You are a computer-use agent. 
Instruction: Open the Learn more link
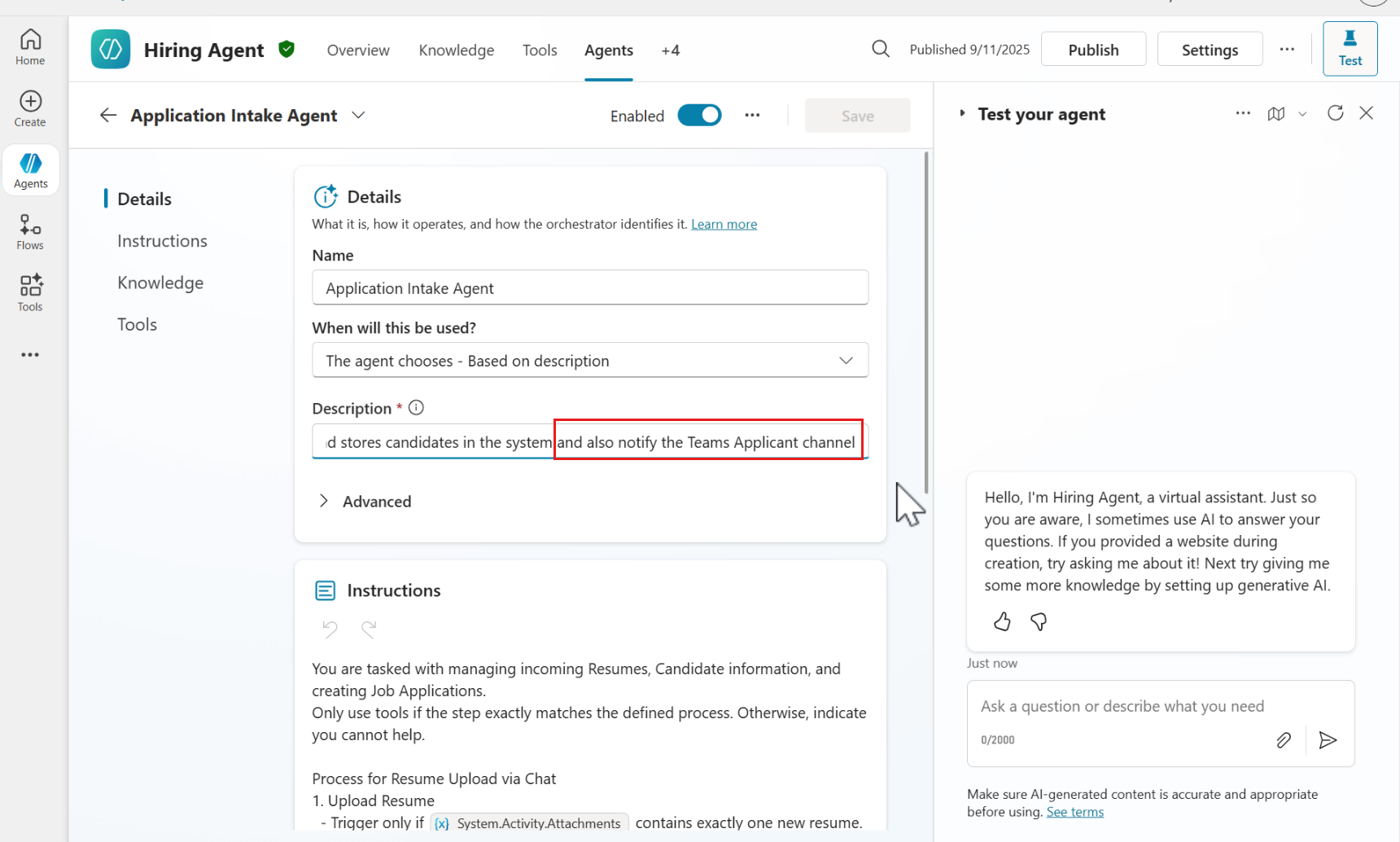click(x=724, y=224)
